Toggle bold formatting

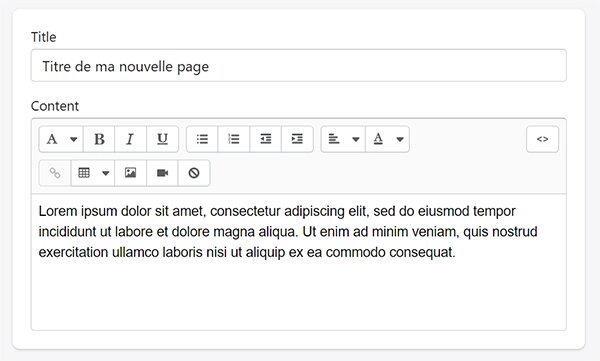[x=99, y=139]
